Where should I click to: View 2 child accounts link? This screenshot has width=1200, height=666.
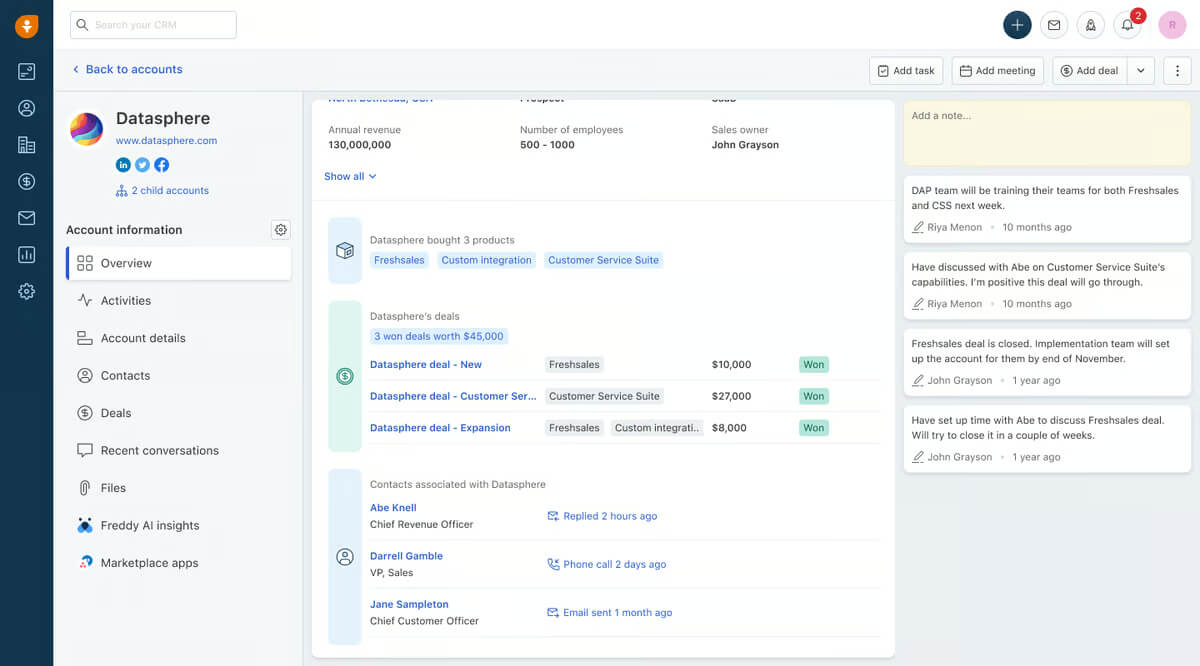(x=162, y=190)
